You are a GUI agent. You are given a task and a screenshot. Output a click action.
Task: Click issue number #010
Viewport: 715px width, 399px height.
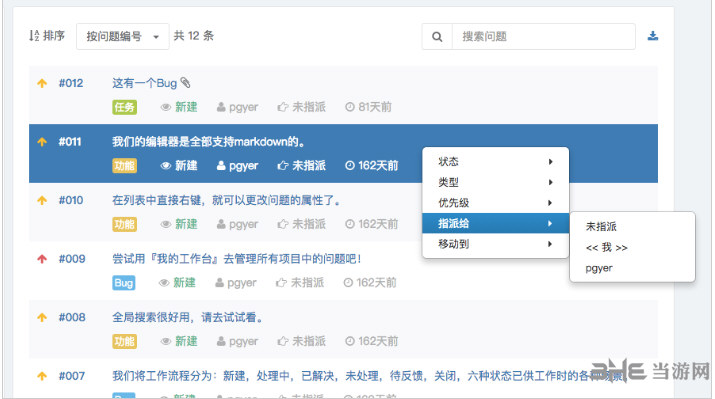[x=71, y=200]
